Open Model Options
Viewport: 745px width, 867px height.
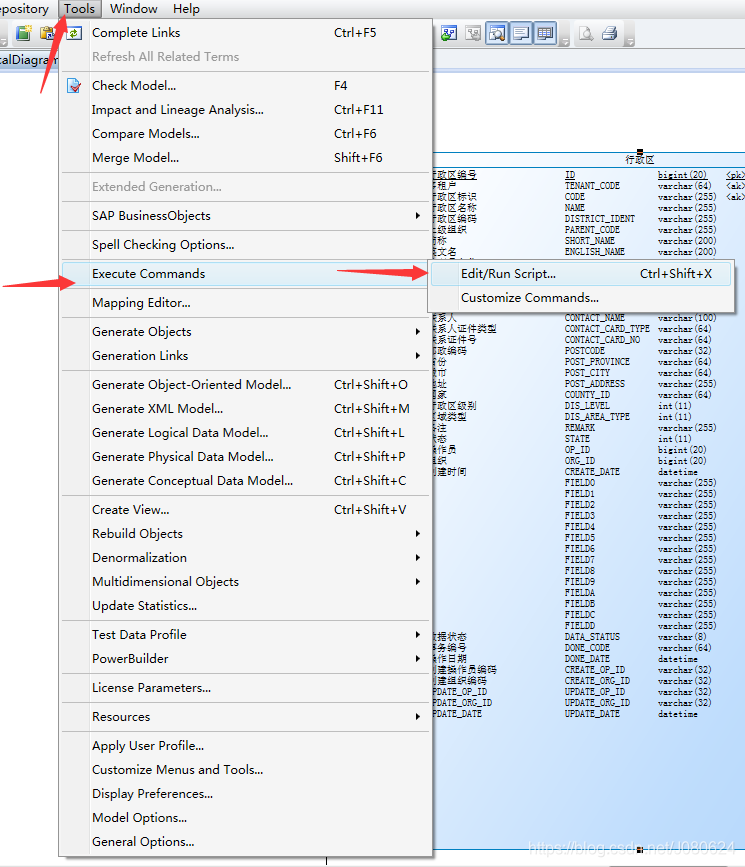click(246, 818)
